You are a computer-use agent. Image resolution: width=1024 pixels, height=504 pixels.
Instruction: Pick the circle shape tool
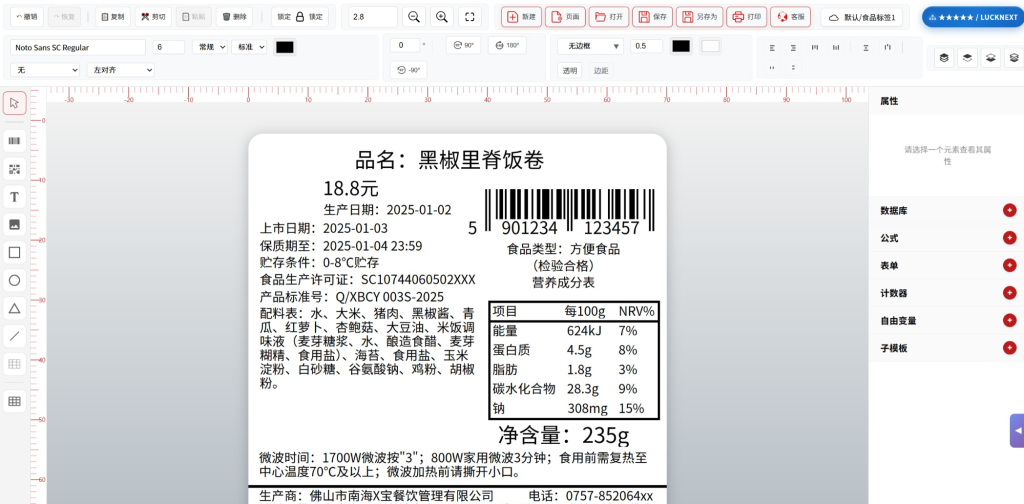tap(14, 281)
